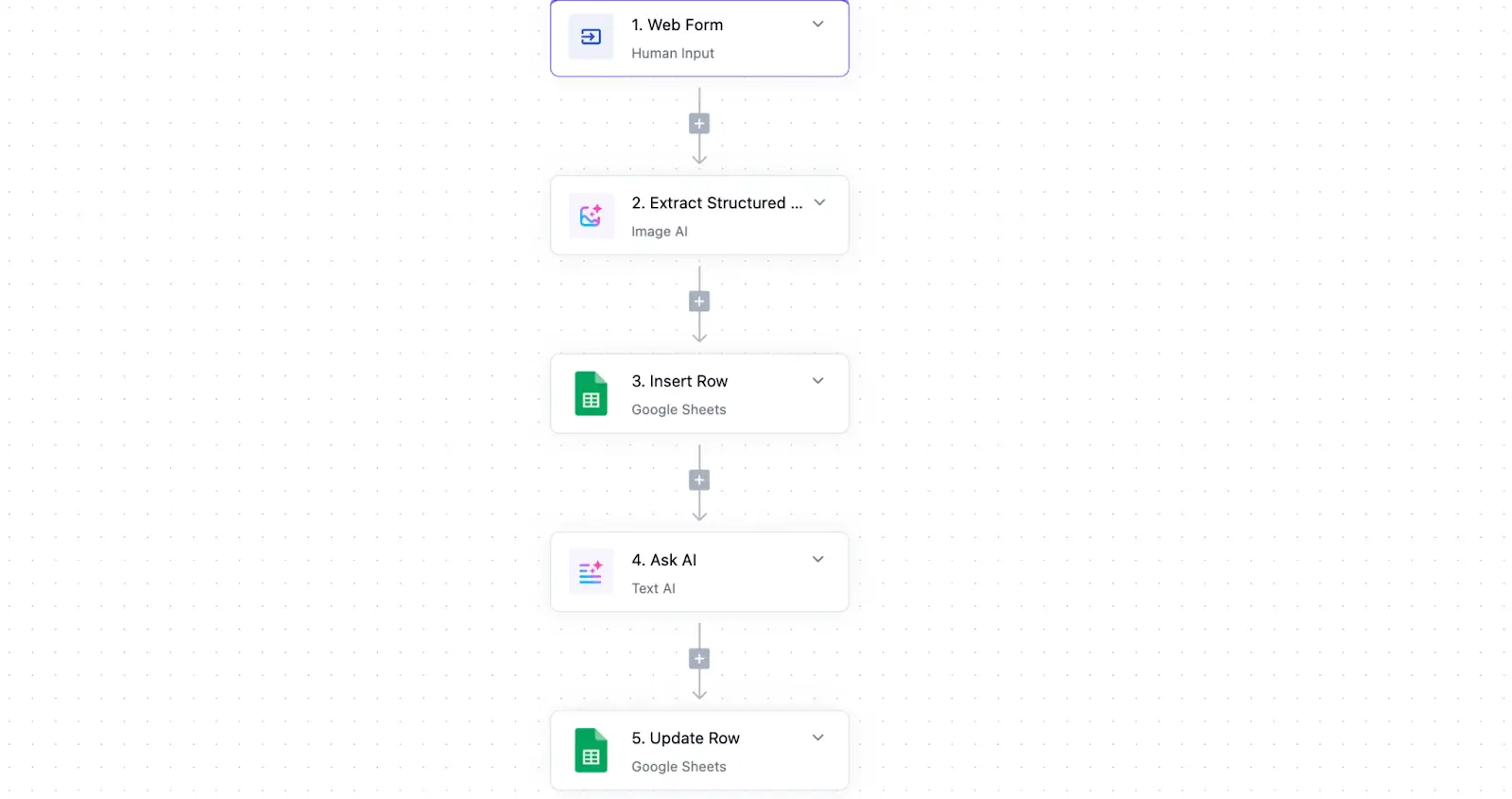Click the Insert Row step title
This screenshot has width=1512, height=799.
679,381
